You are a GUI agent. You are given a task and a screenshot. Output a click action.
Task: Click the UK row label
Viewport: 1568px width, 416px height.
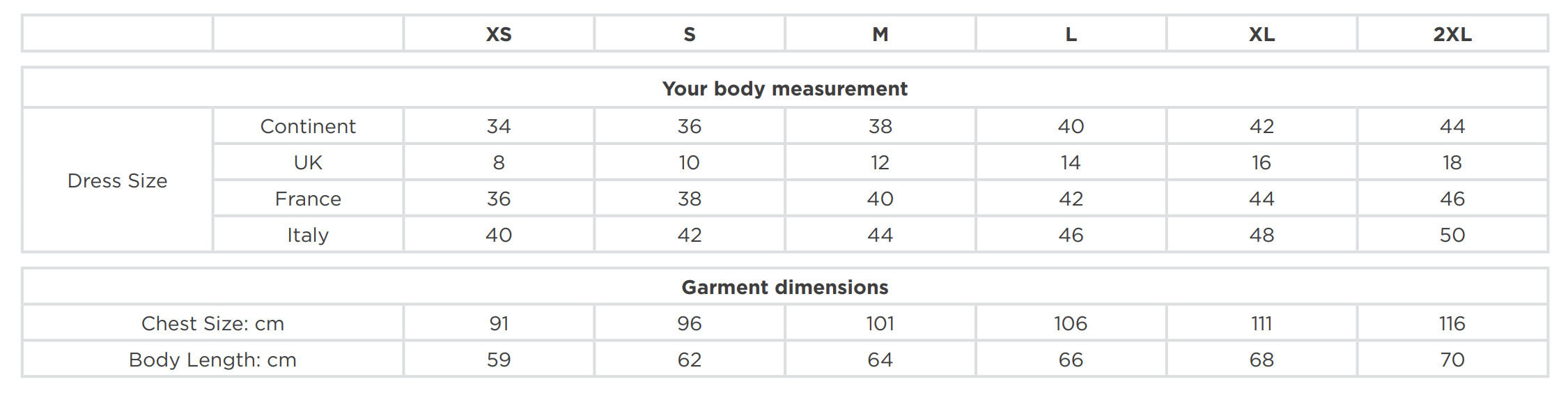point(308,162)
